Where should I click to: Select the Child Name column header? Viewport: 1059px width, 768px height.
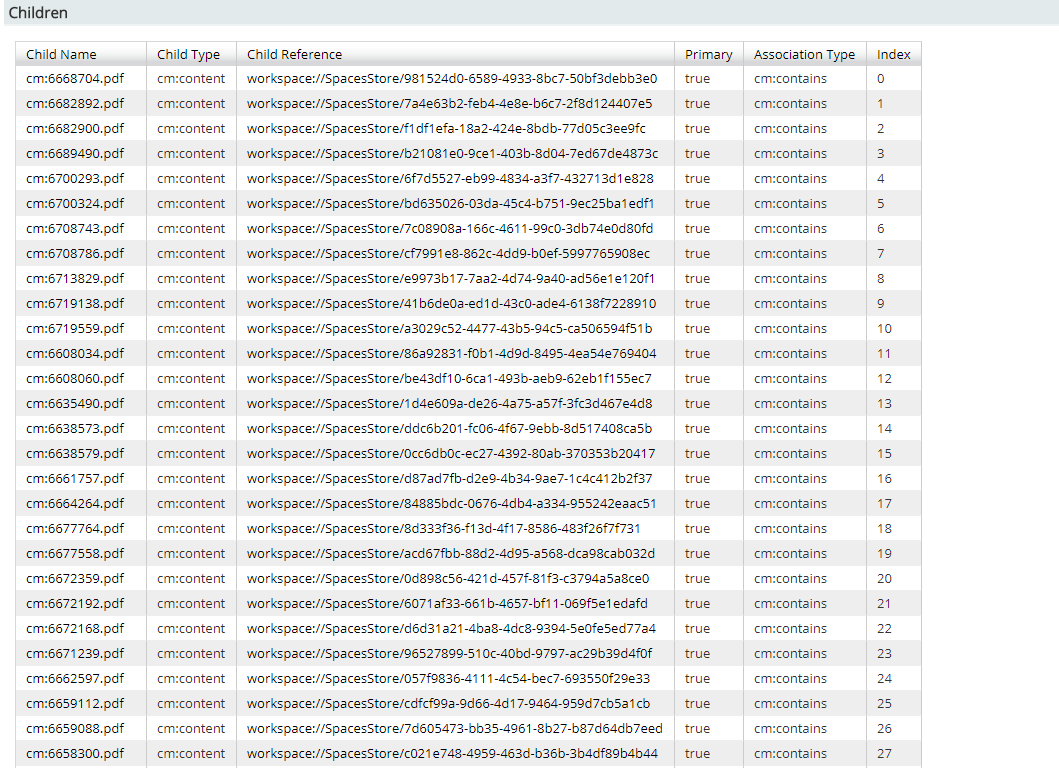tap(61, 55)
